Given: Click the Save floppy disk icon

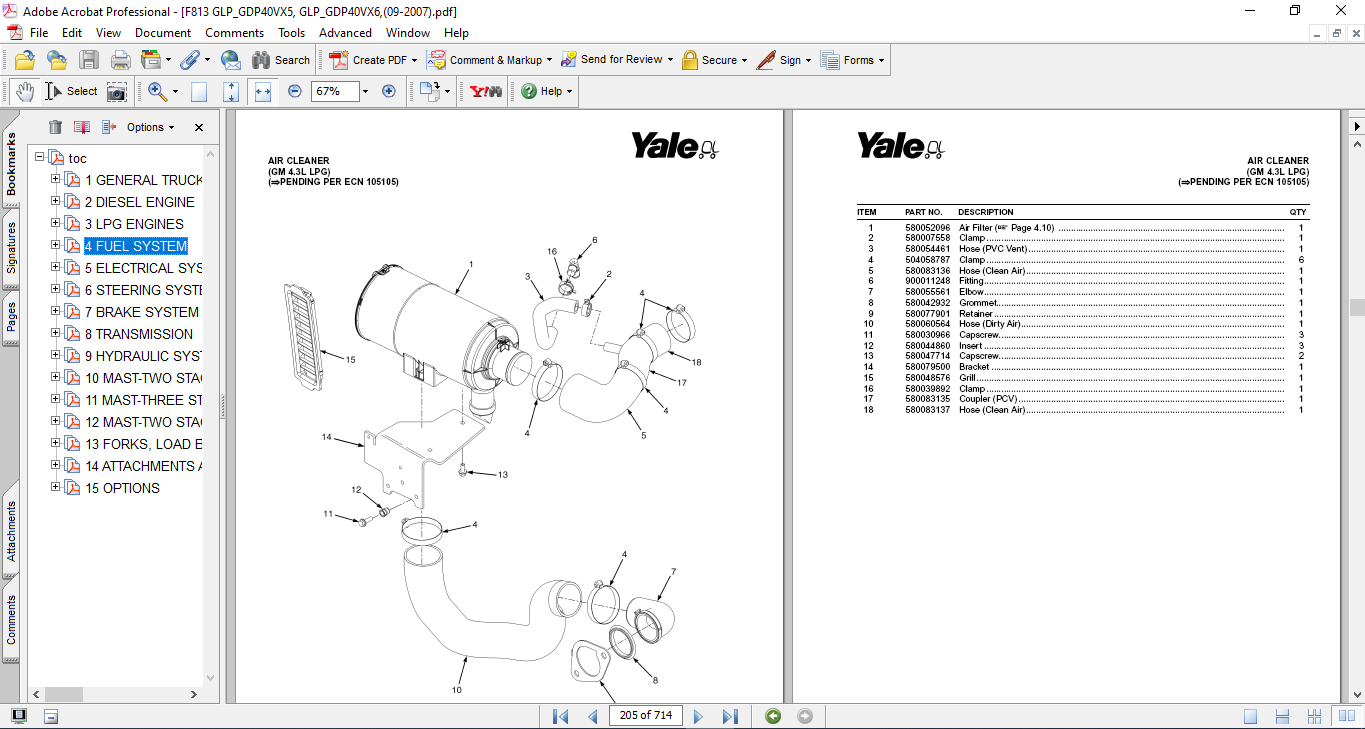Looking at the screenshot, I should [89, 60].
